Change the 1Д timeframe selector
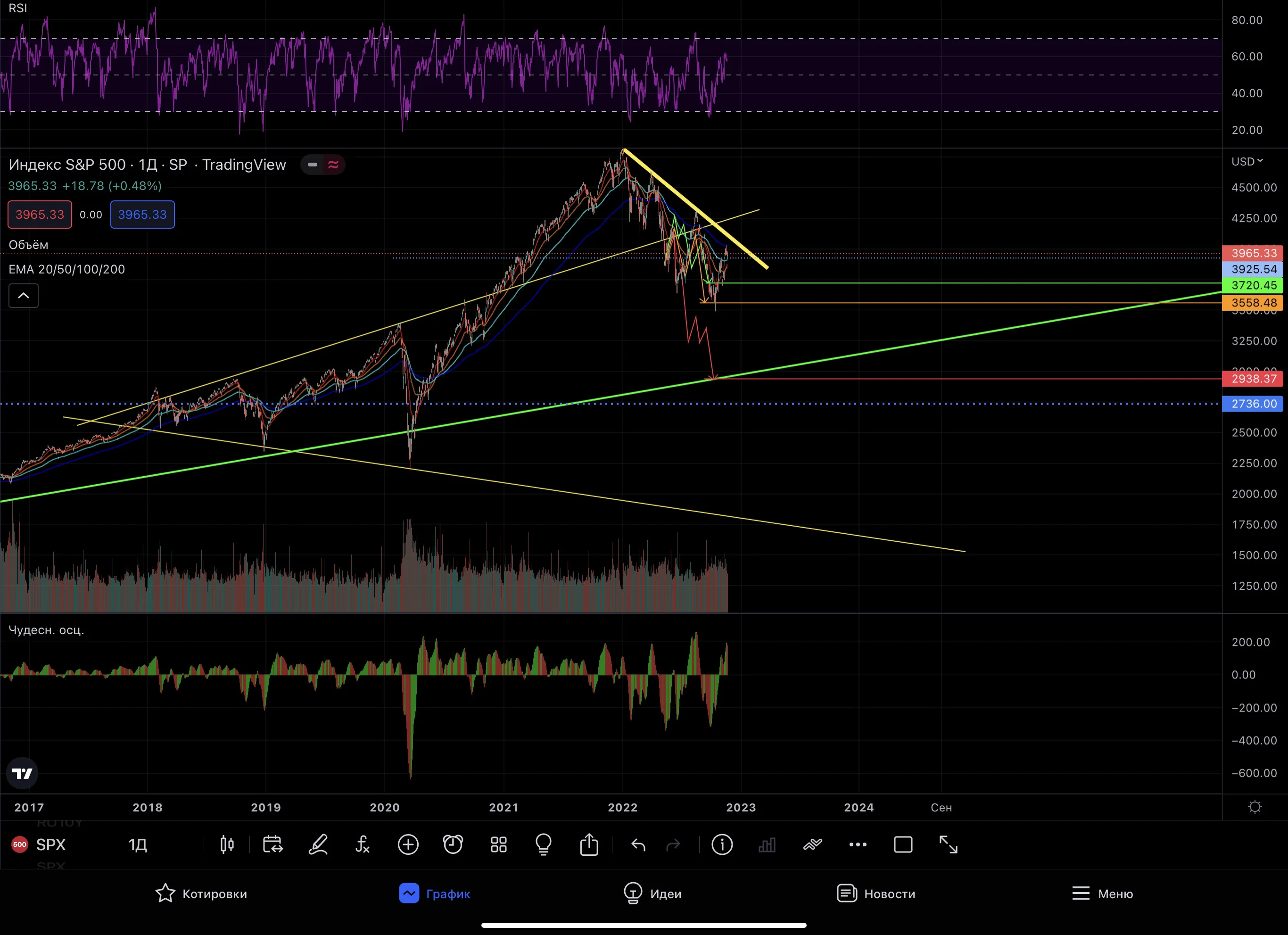This screenshot has width=1288, height=935. coord(138,844)
